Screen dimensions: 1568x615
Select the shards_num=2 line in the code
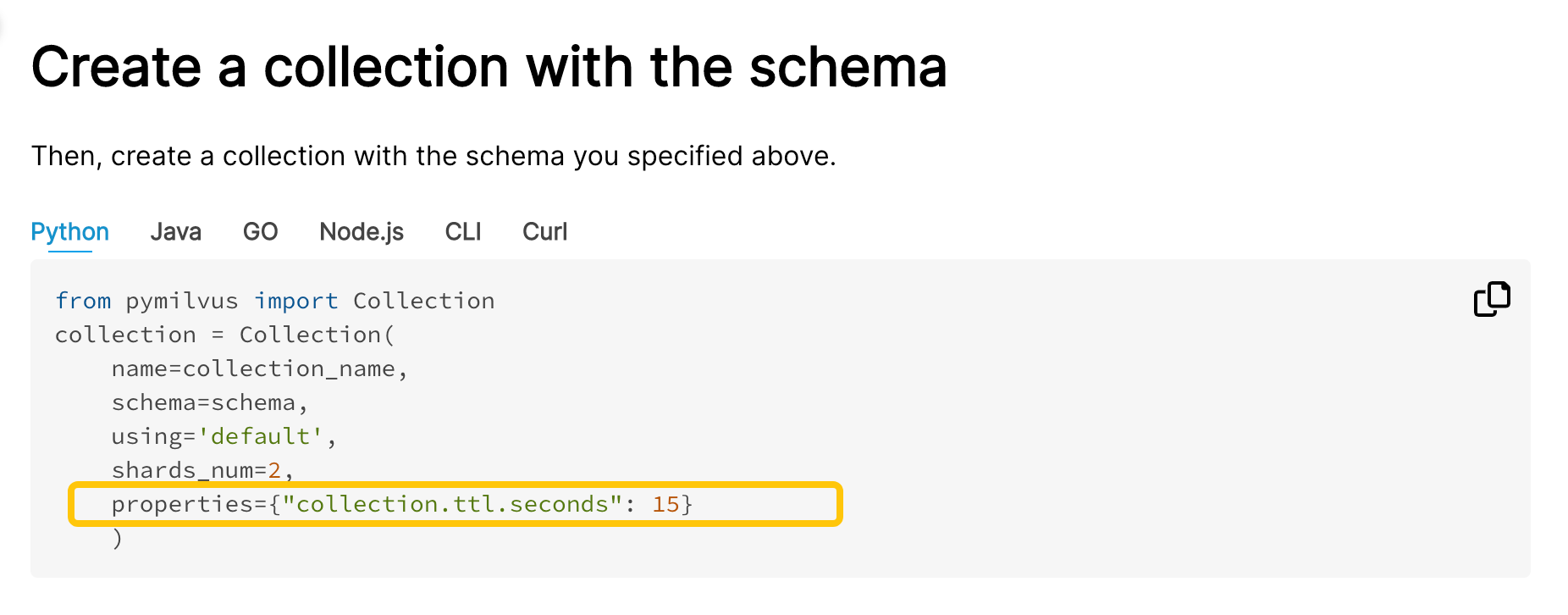[202, 469]
